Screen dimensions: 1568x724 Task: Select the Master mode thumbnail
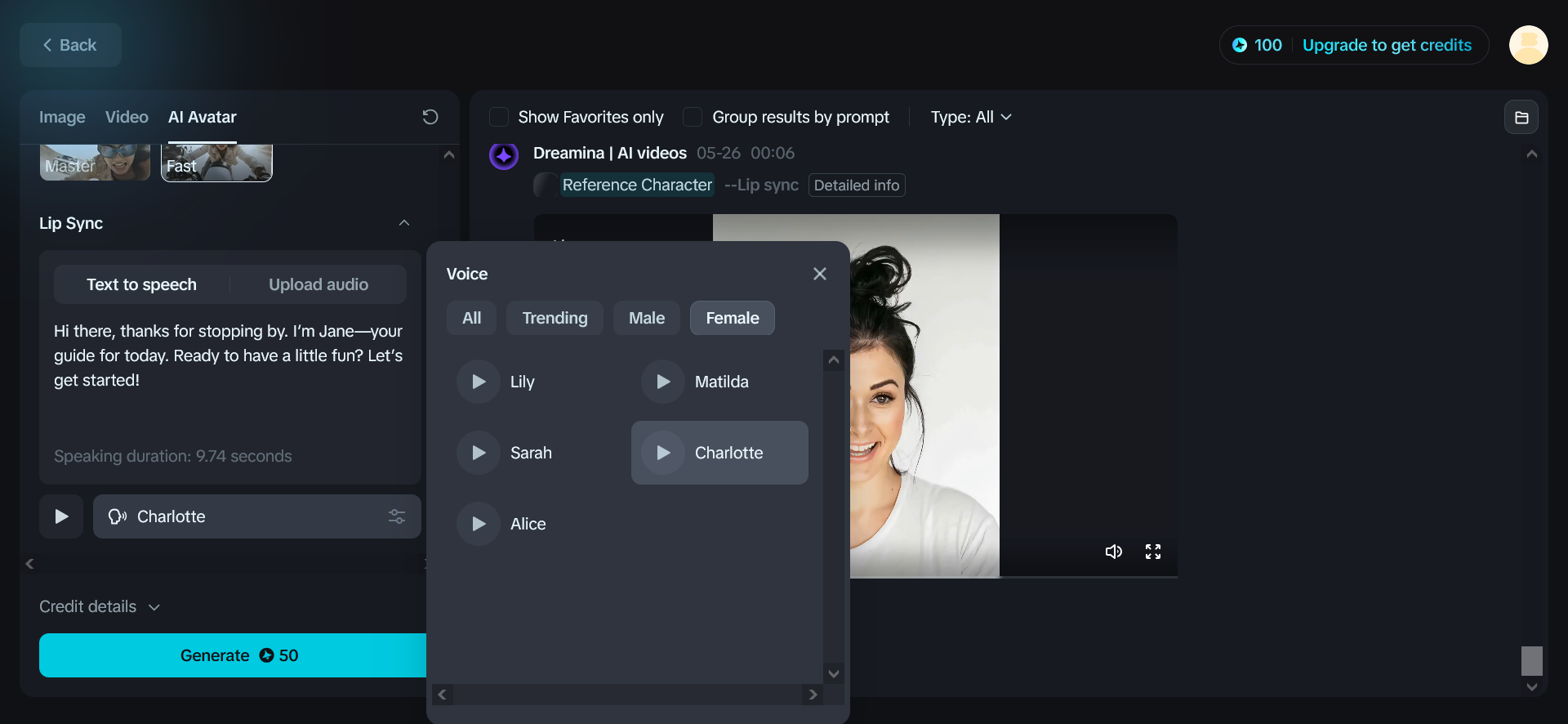95,163
